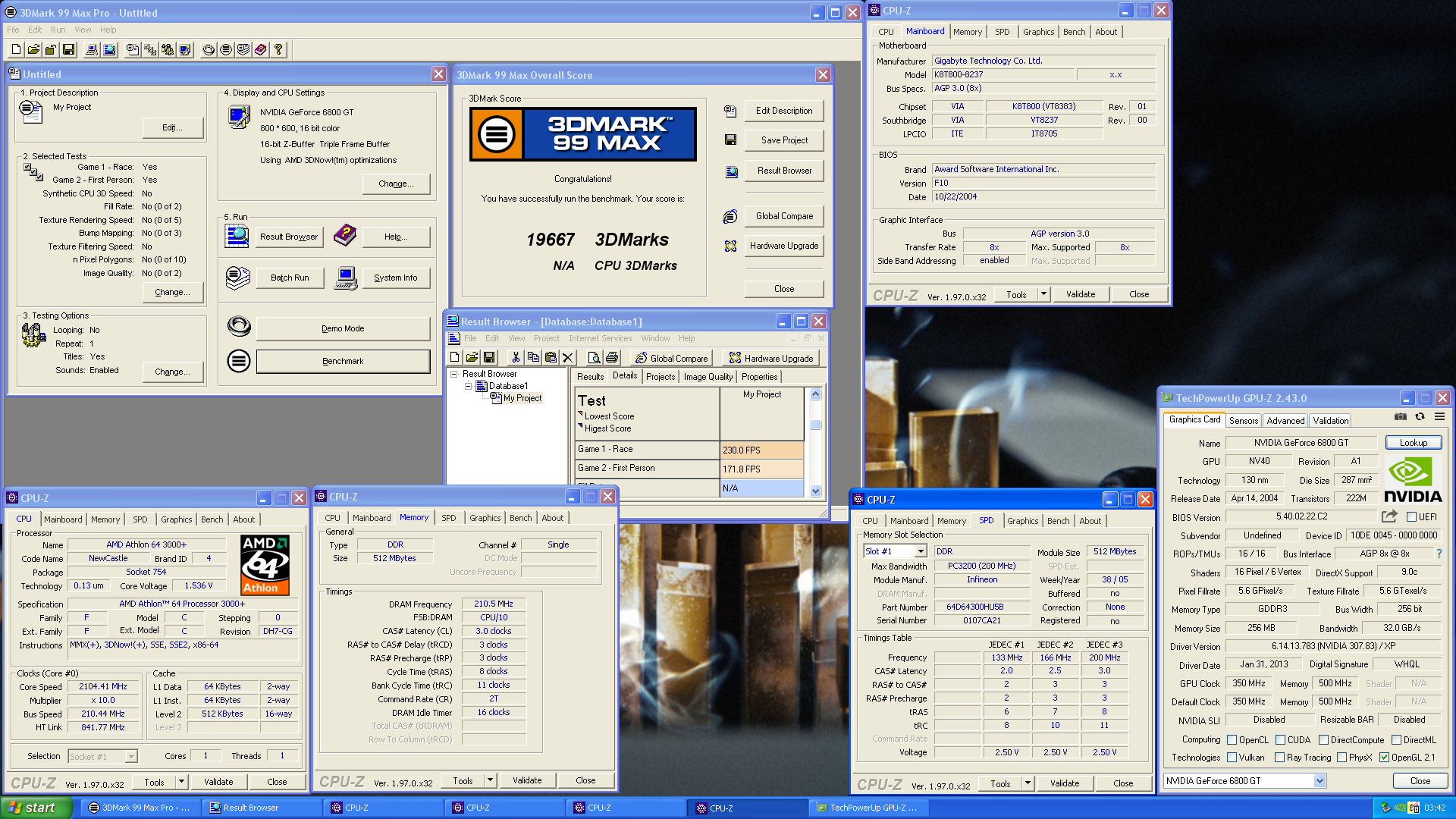Toggle the CUDA checkbox in GPU-Z
This screenshot has height=819, width=1456.
[x=1280, y=740]
